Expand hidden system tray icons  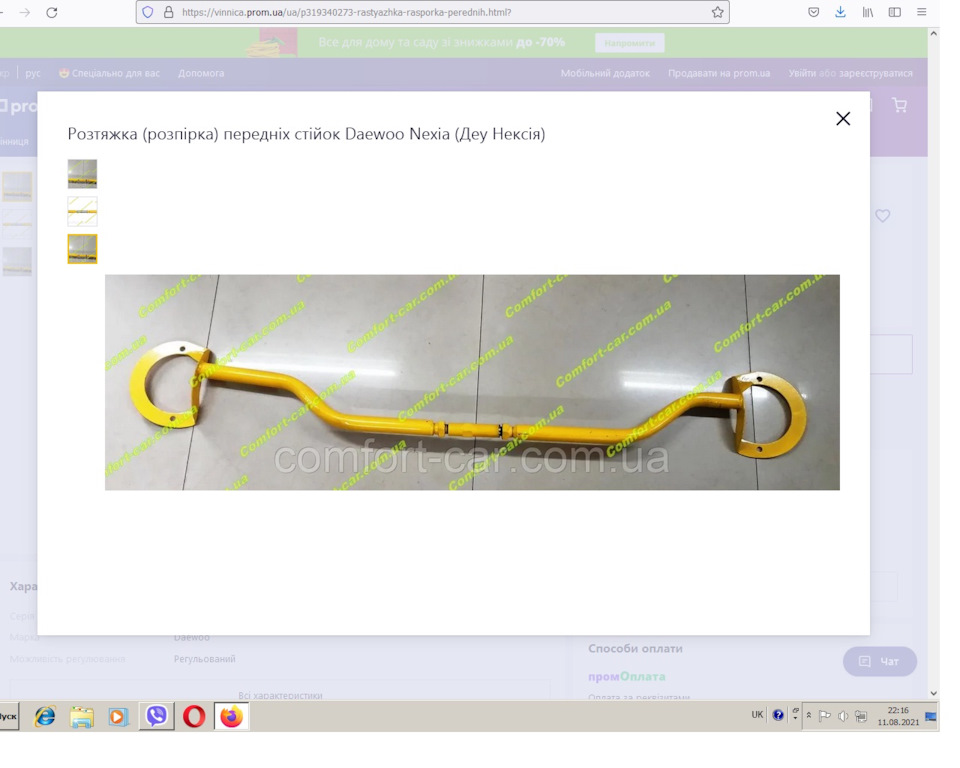[809, 715]
